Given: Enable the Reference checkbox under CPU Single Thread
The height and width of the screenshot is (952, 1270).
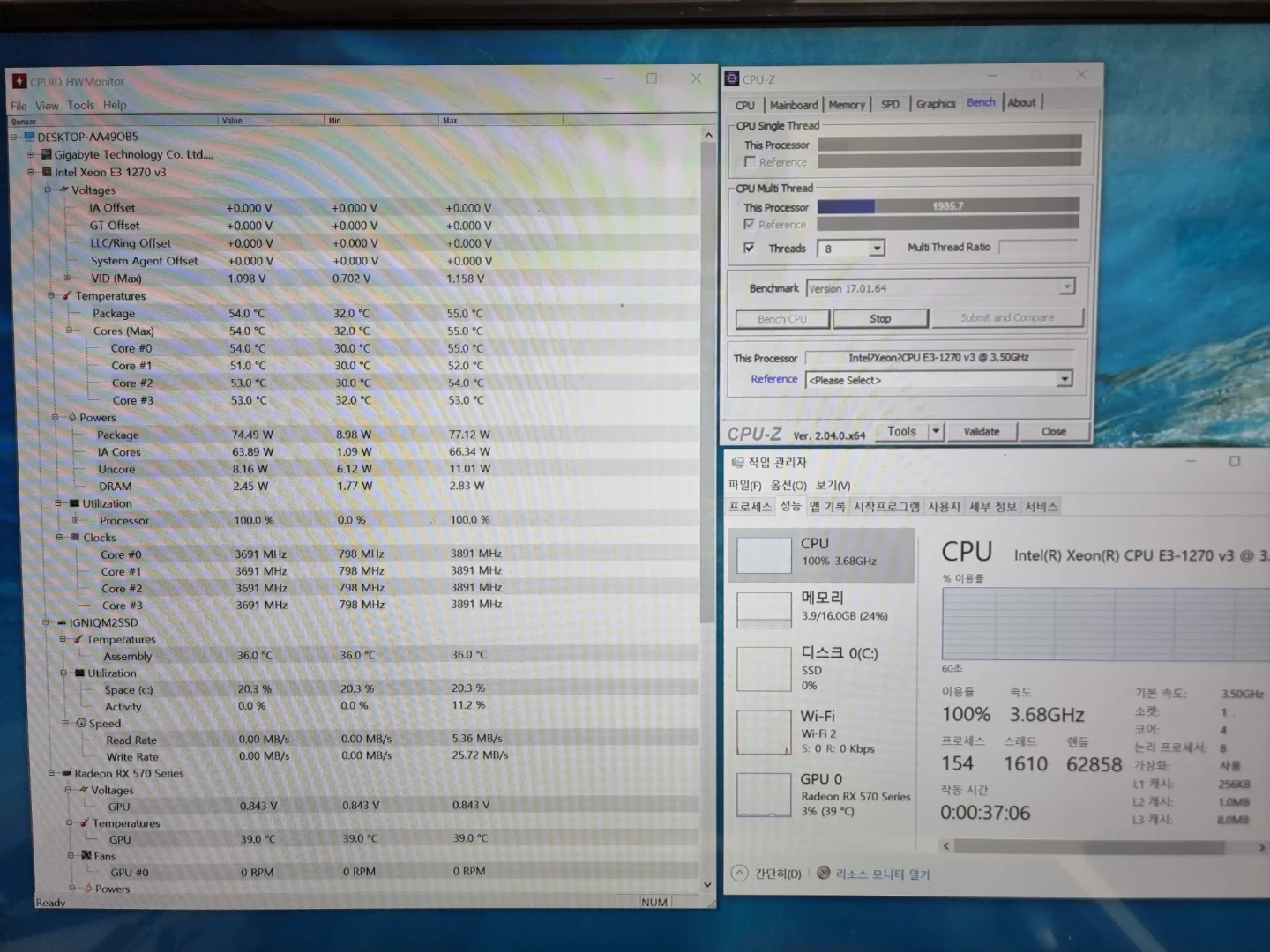Looking at the screenshot, I should [x=751, y=161].
